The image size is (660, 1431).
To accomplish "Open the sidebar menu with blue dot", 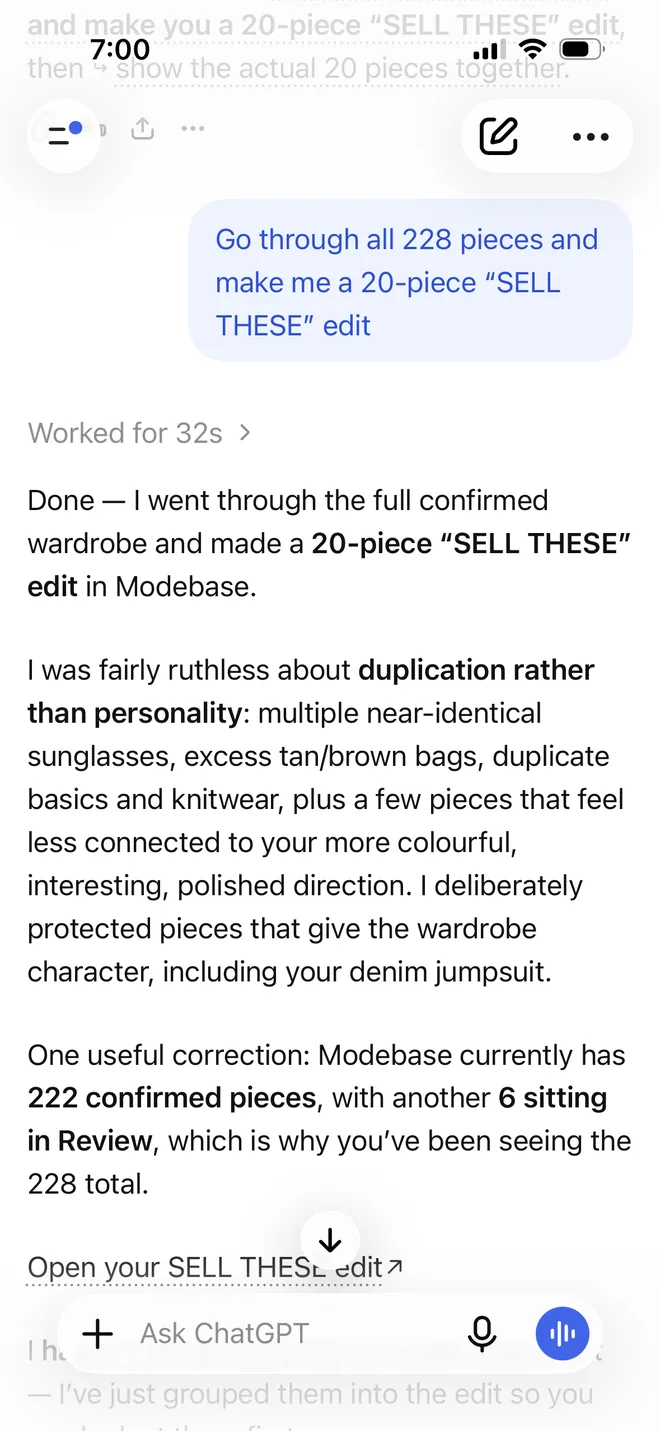I will pyautogui.click(x=64, y=134).
